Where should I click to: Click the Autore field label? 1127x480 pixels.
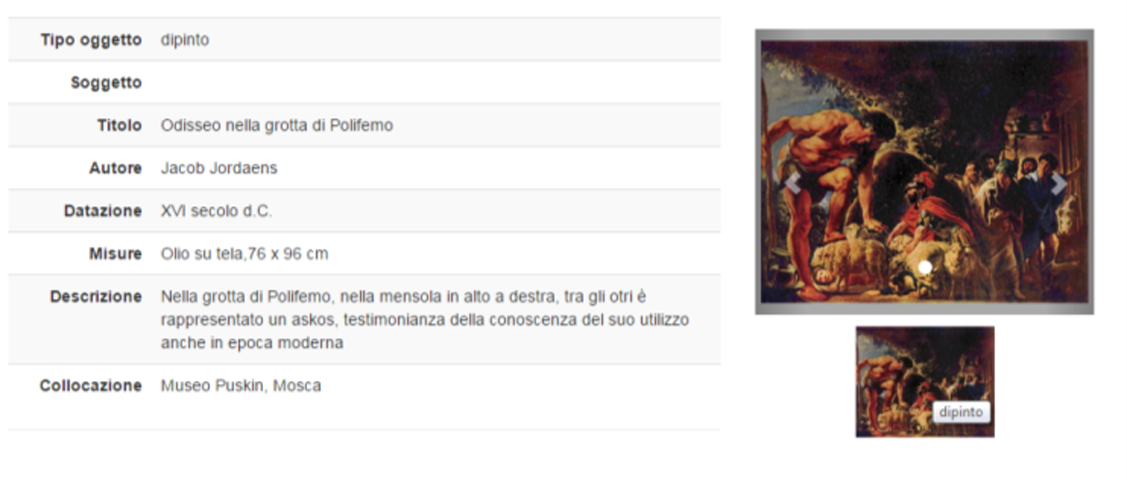[115, 168]
